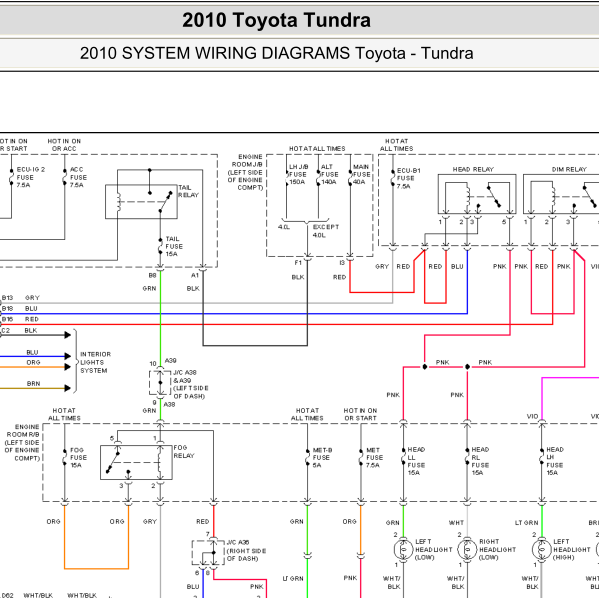Click the 'ECU-IG 2 FUSE 7.5A' label
This screenshot has height=598, width=599.
coord(31,177)
